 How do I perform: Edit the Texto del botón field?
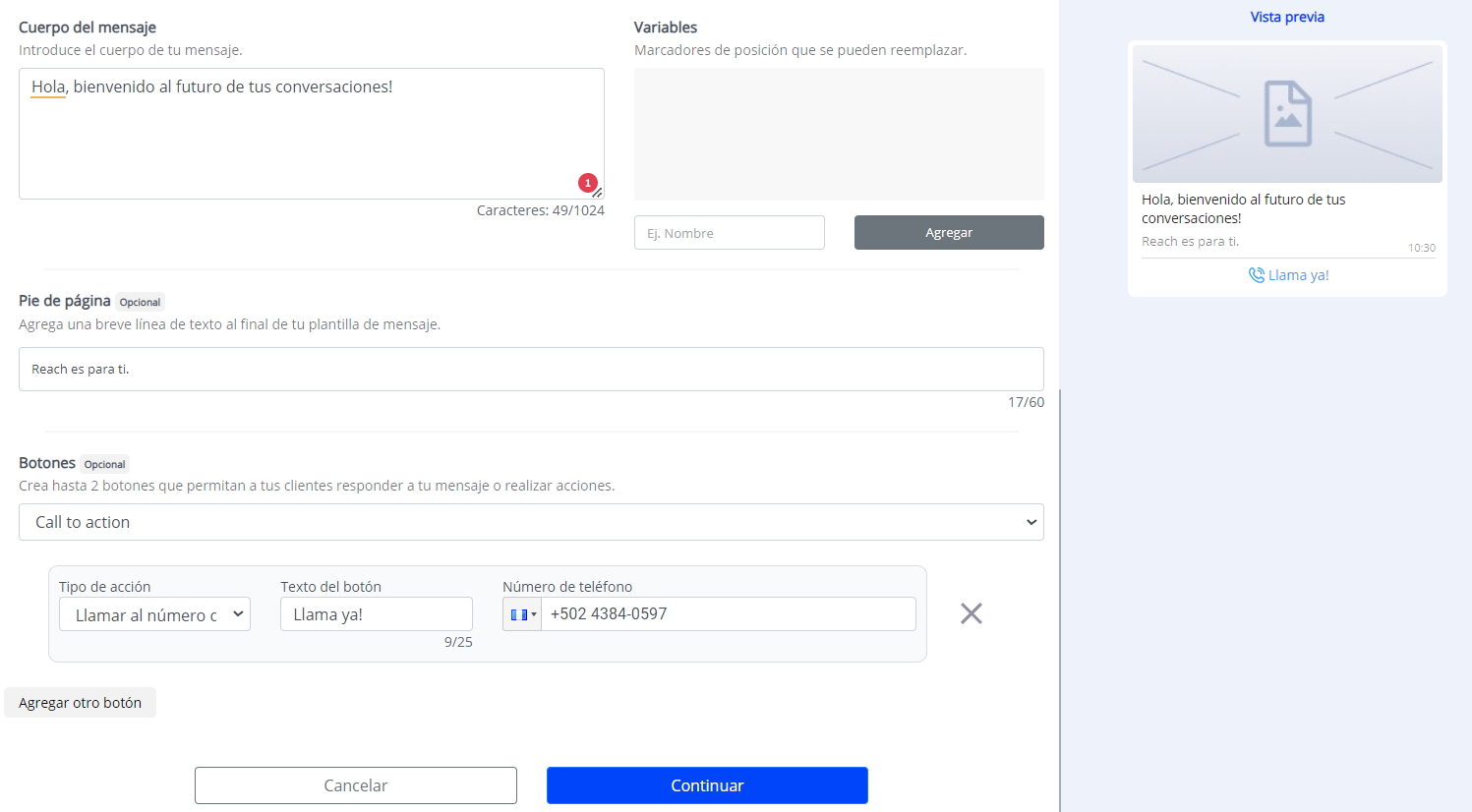coord(376,614)
